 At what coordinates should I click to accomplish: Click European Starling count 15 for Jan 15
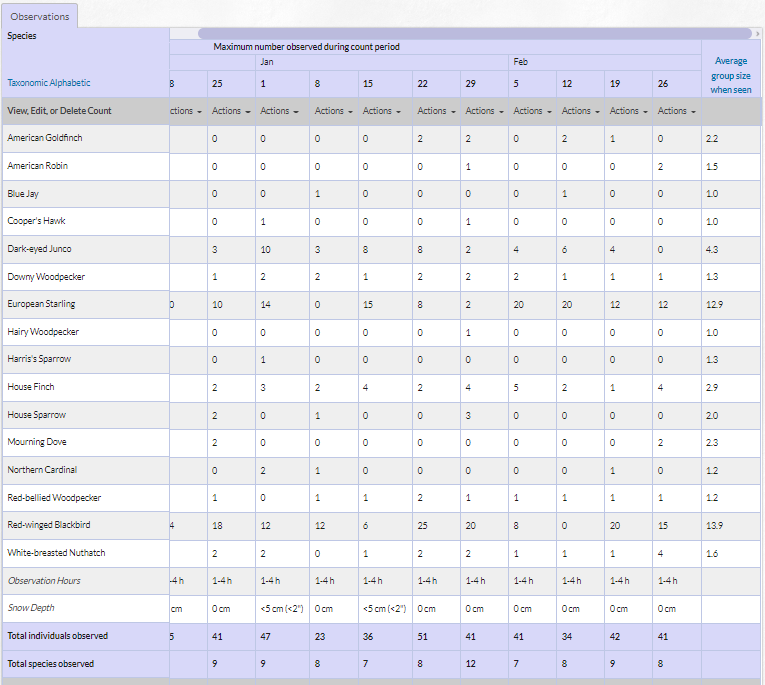pos(368,304)
